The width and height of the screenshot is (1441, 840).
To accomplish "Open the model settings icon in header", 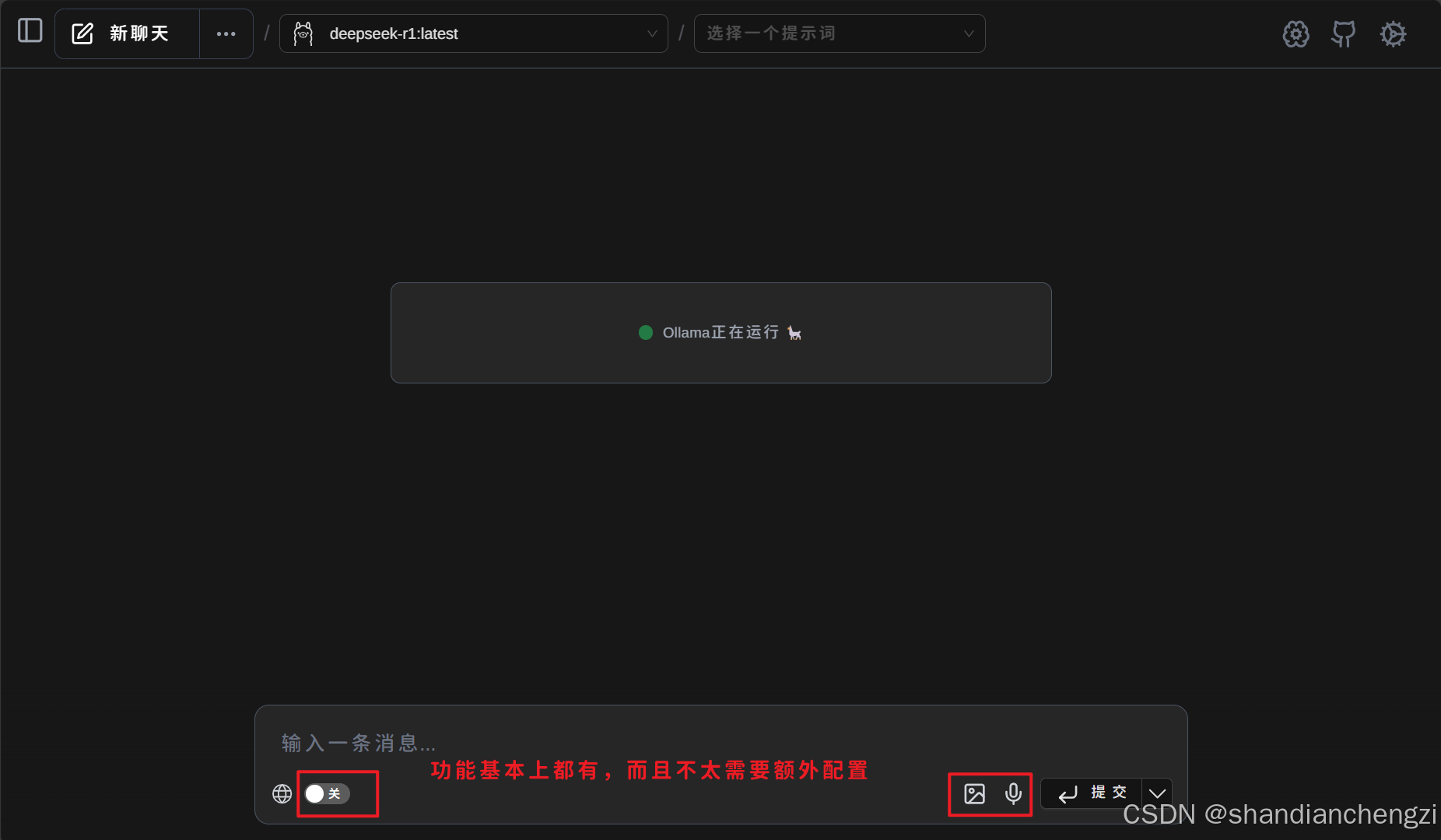I will pos(1295,33).
